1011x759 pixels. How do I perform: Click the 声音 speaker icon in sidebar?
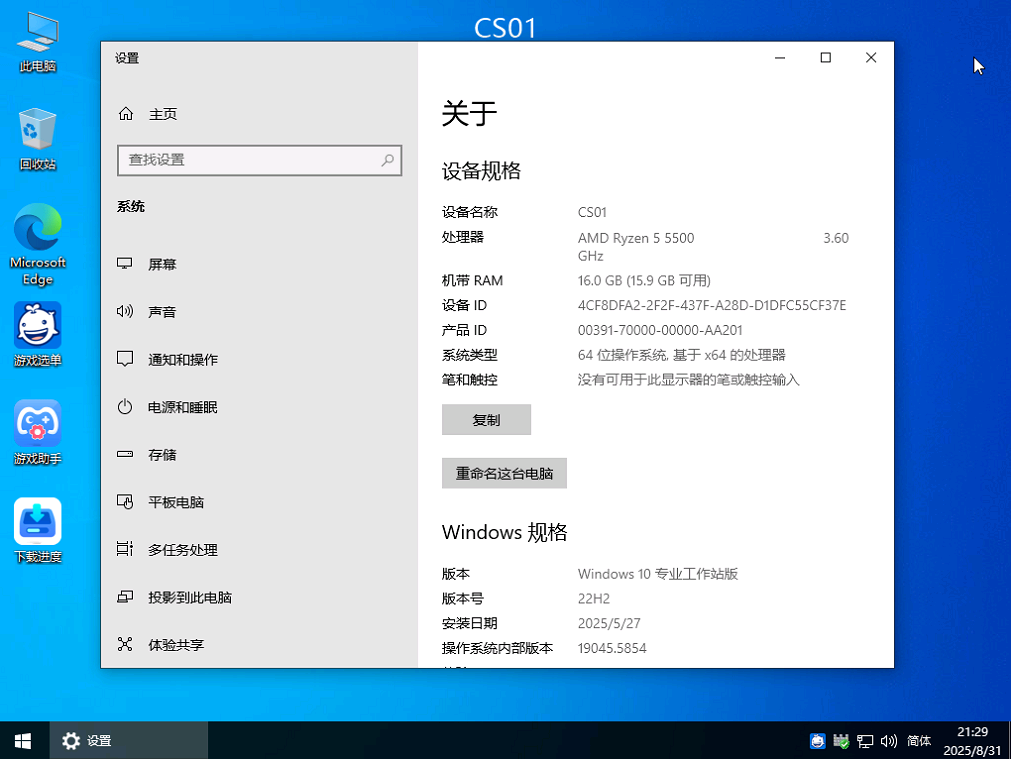click(x=124, y=311)
